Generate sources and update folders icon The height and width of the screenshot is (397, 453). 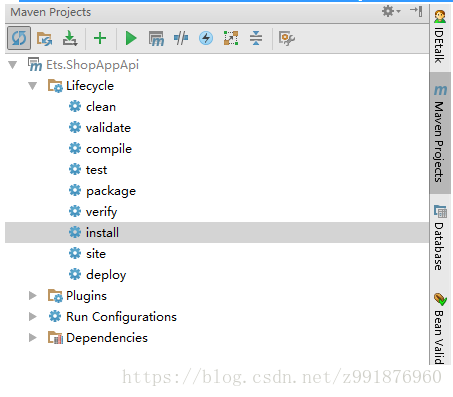(44, 39)
